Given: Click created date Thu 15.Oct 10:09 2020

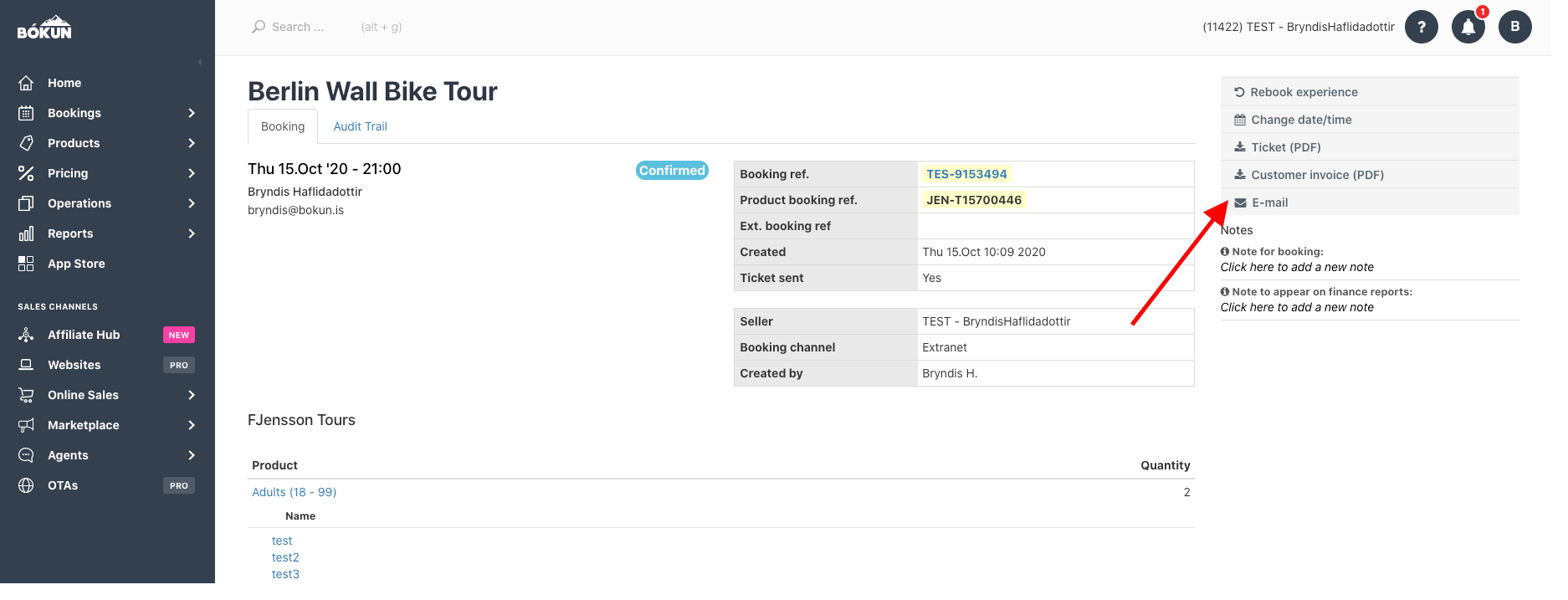Looking at the screenshot, I should [x=984, y=252].
